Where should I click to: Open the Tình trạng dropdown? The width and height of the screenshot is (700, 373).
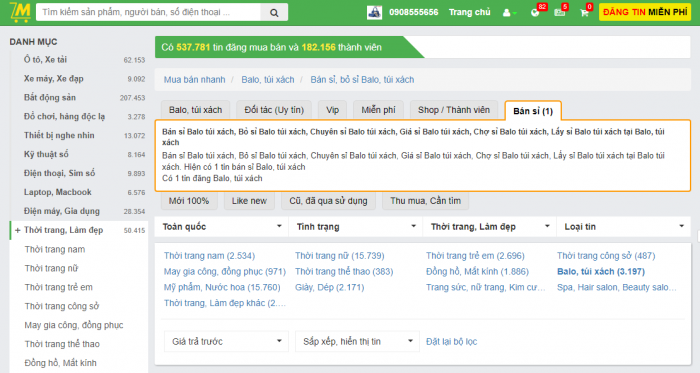point(356,227)
